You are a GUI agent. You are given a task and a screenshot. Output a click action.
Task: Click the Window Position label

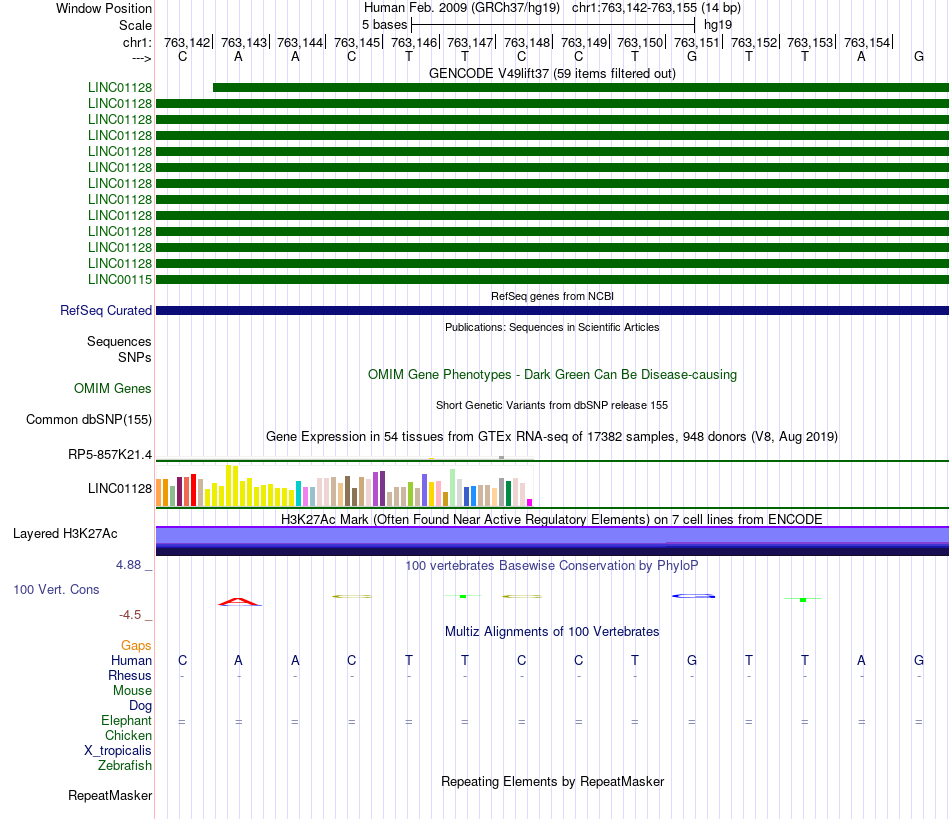[x=104, y=8]
